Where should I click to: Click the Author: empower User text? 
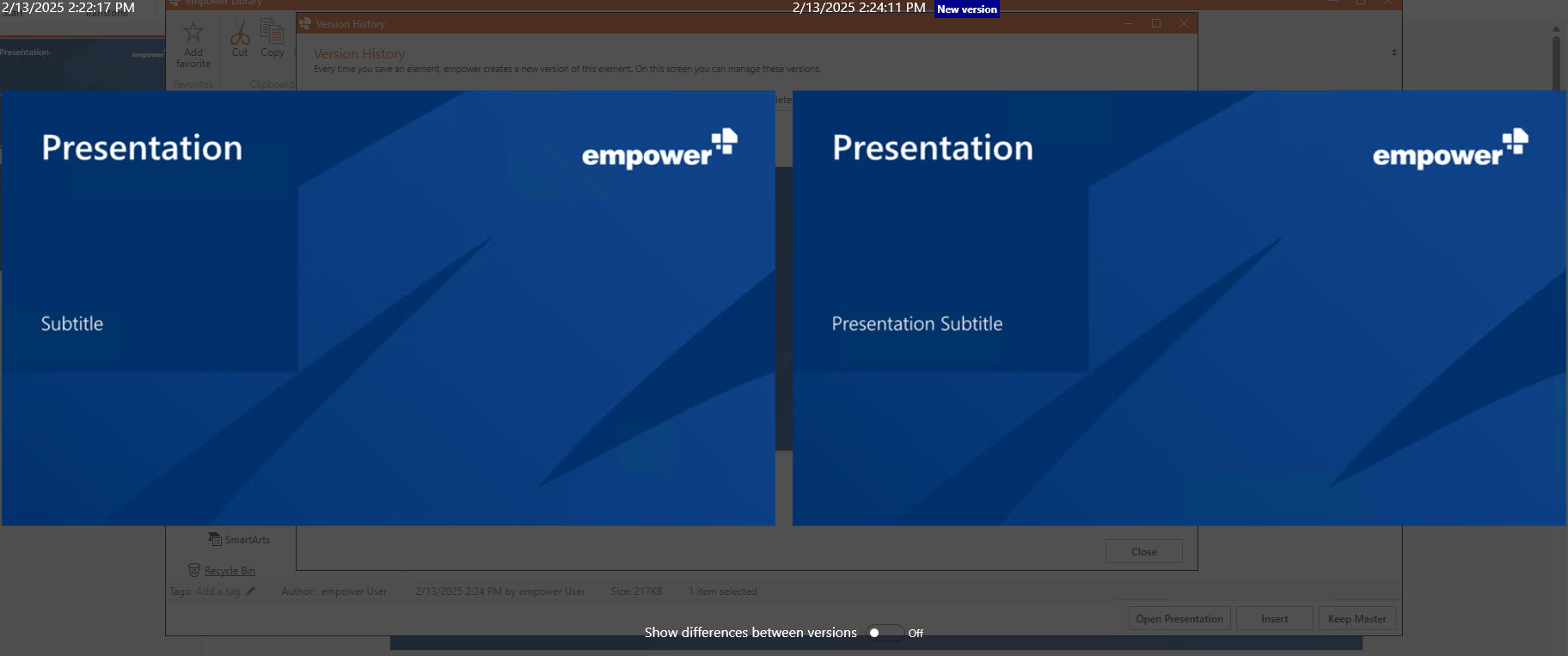(x=334, y=592)
